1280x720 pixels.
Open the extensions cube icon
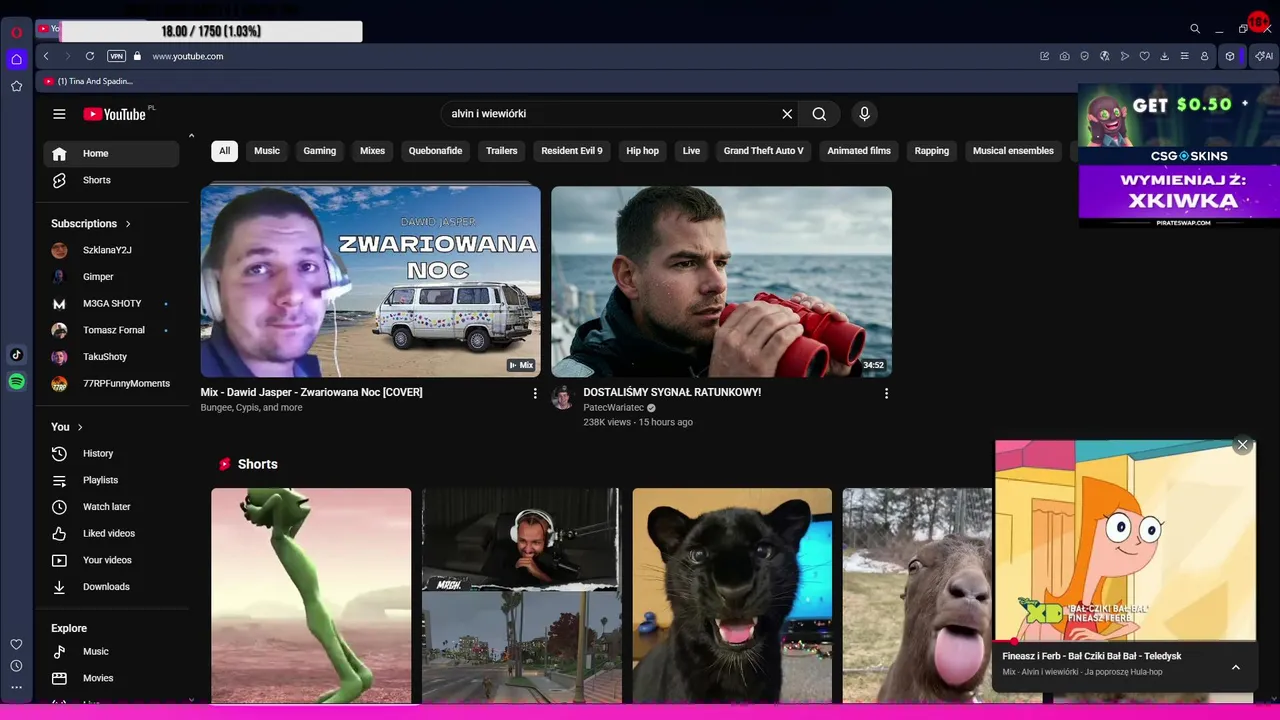click(1230, 56)
